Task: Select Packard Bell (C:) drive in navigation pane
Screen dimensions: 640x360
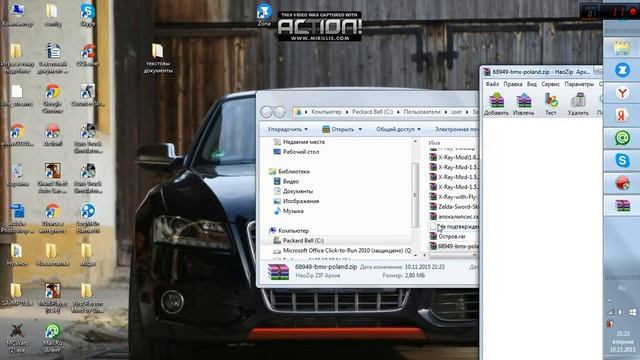Action: coord(298,241)
